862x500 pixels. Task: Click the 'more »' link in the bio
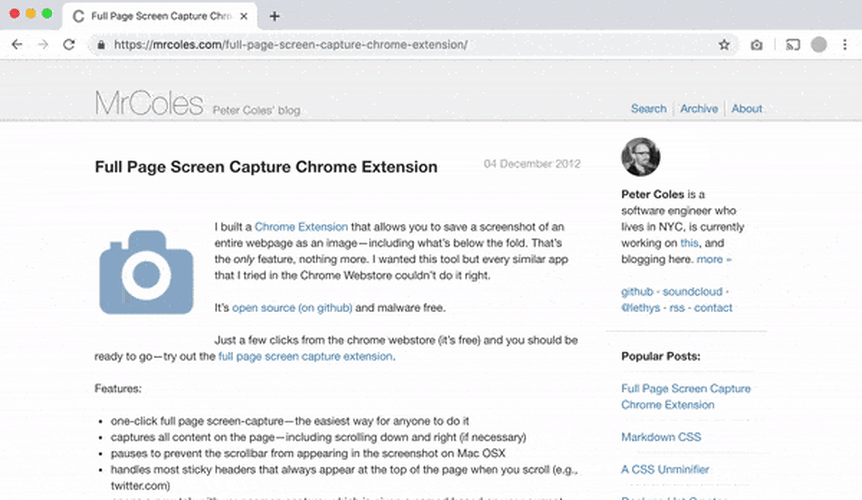click(x=714, y=259)
